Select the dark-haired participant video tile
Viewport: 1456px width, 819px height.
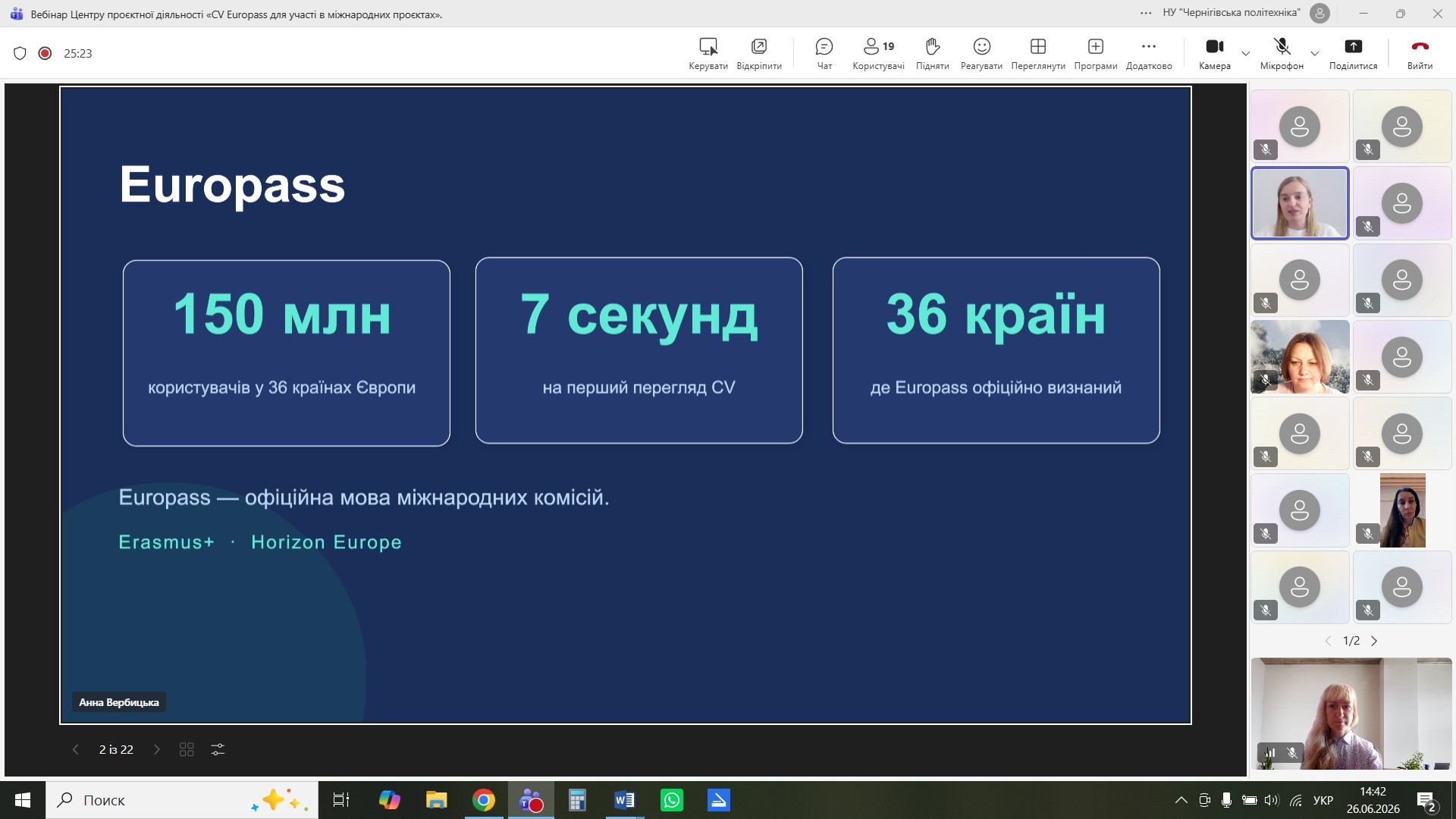click(x=1402, y=510)
